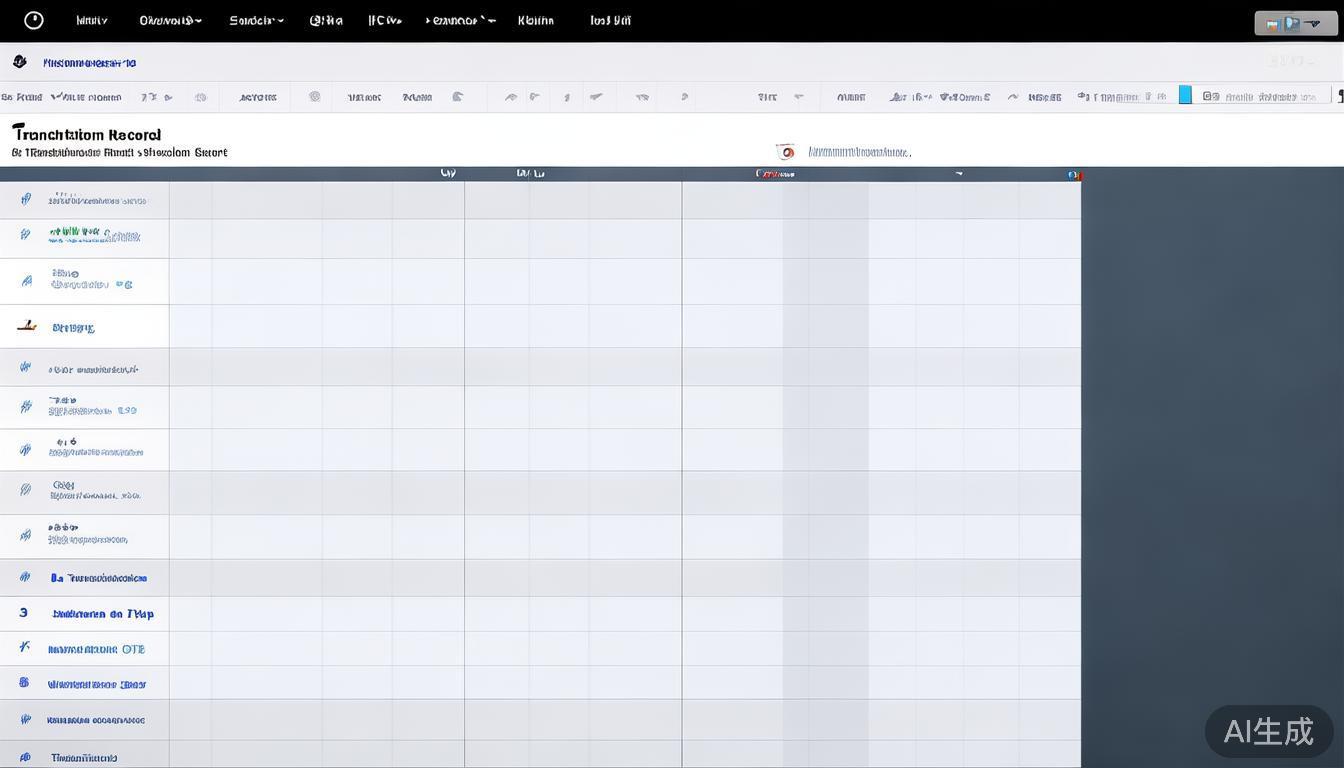Click the red flag marker in the grid header
1344x768 pixels.
(1074, 175)
